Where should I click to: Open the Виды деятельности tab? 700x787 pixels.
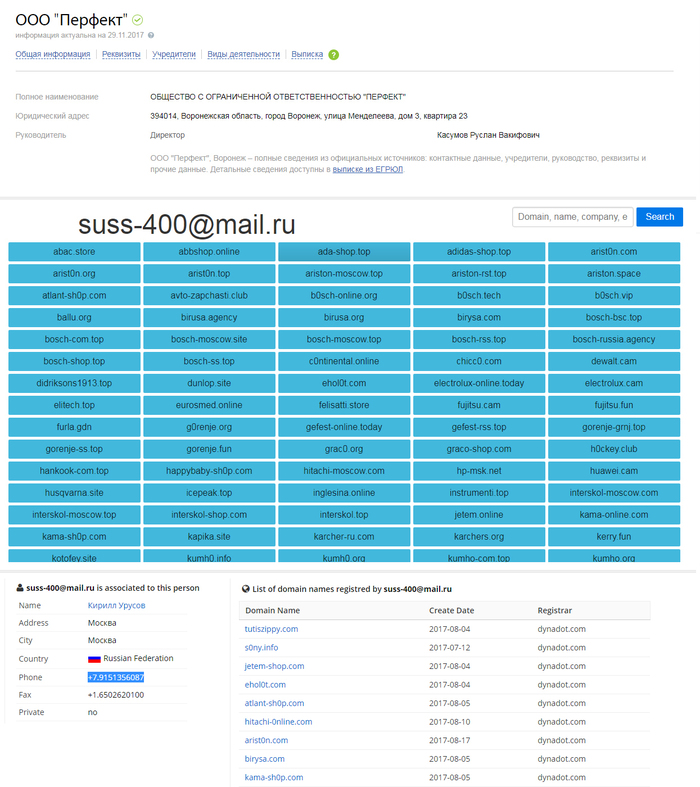pyautogui.click(x=243, y=54)
